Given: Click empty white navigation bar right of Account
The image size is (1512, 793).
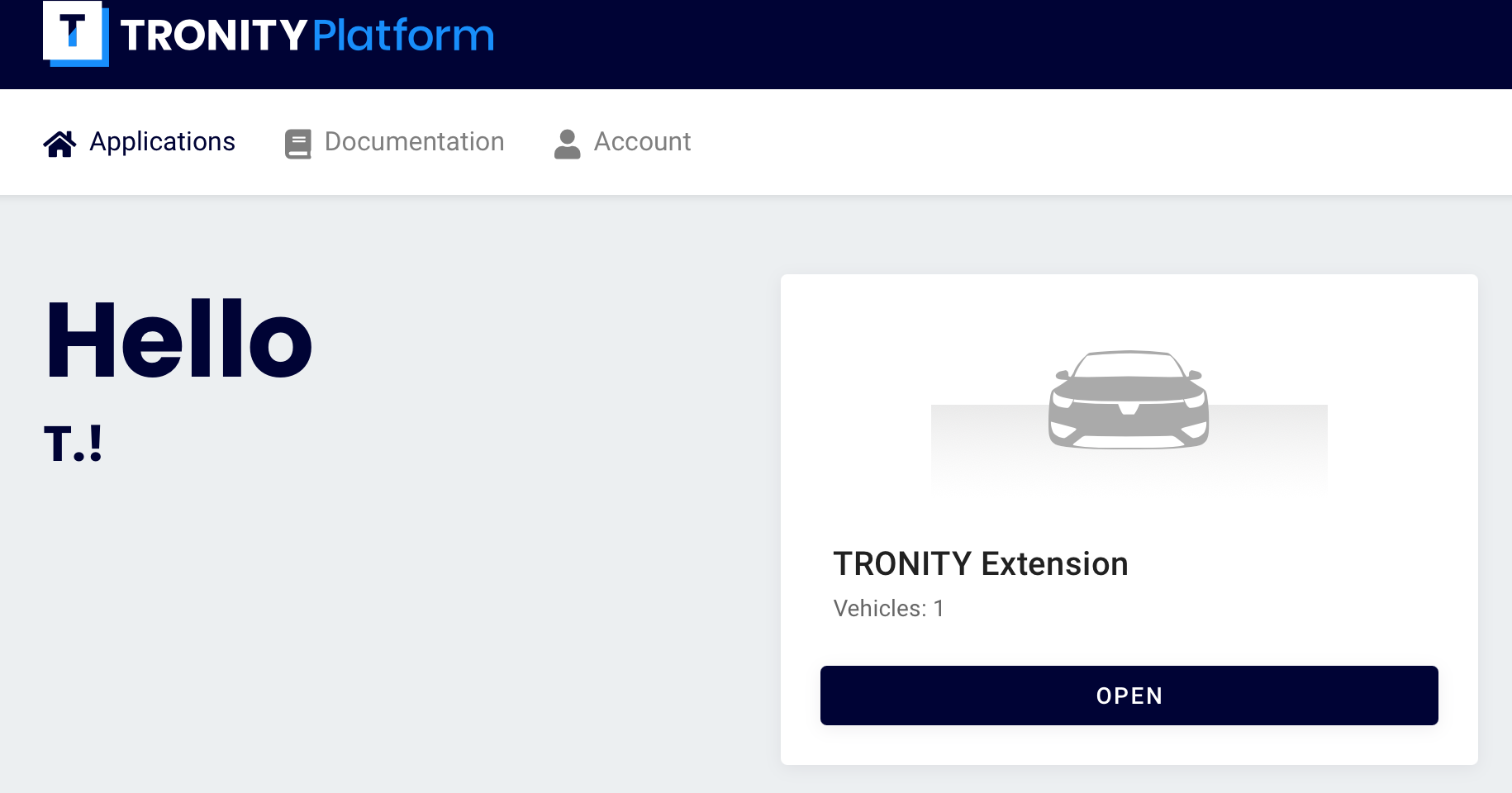Looking at the screenshot, I should [1074, 142].
